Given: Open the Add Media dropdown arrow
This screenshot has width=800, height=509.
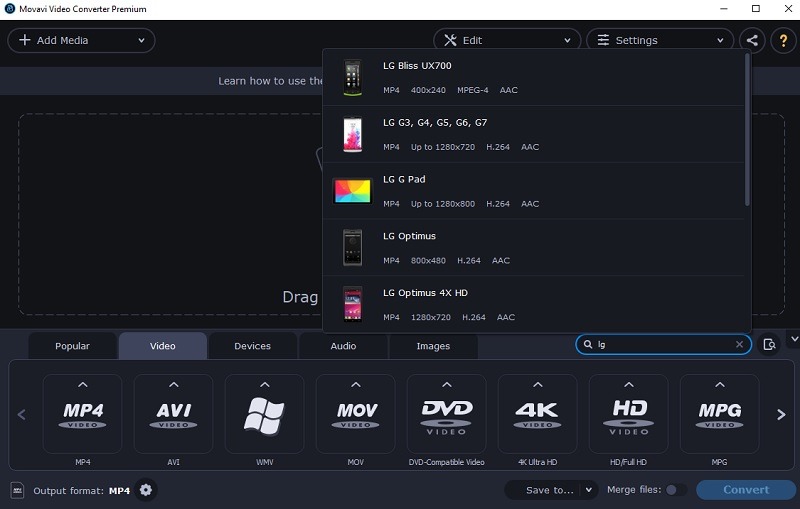Looking at the screenshot, I should [x=141, y=40].
